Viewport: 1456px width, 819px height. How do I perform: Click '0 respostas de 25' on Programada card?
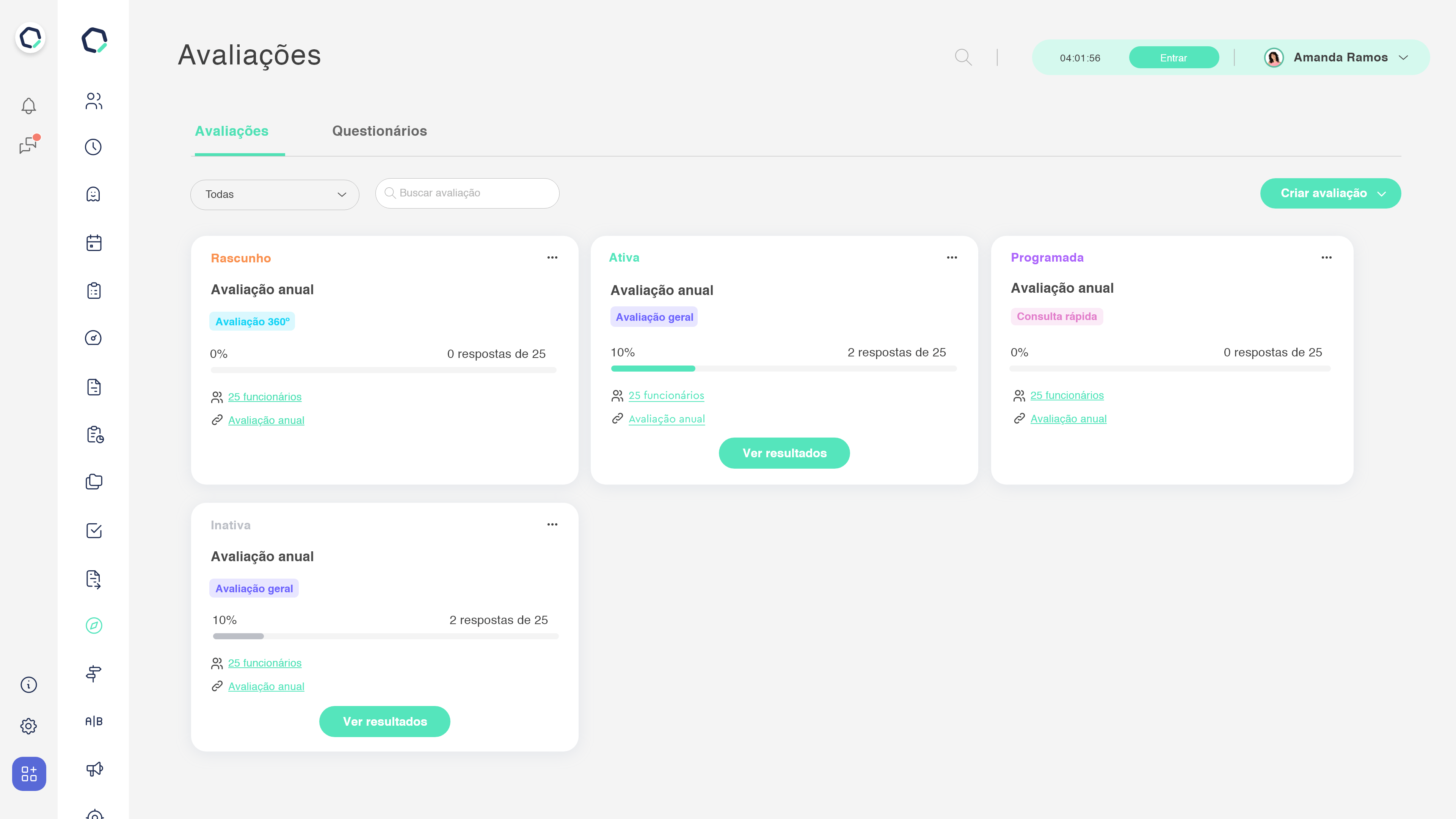(x=1272, y=353)
